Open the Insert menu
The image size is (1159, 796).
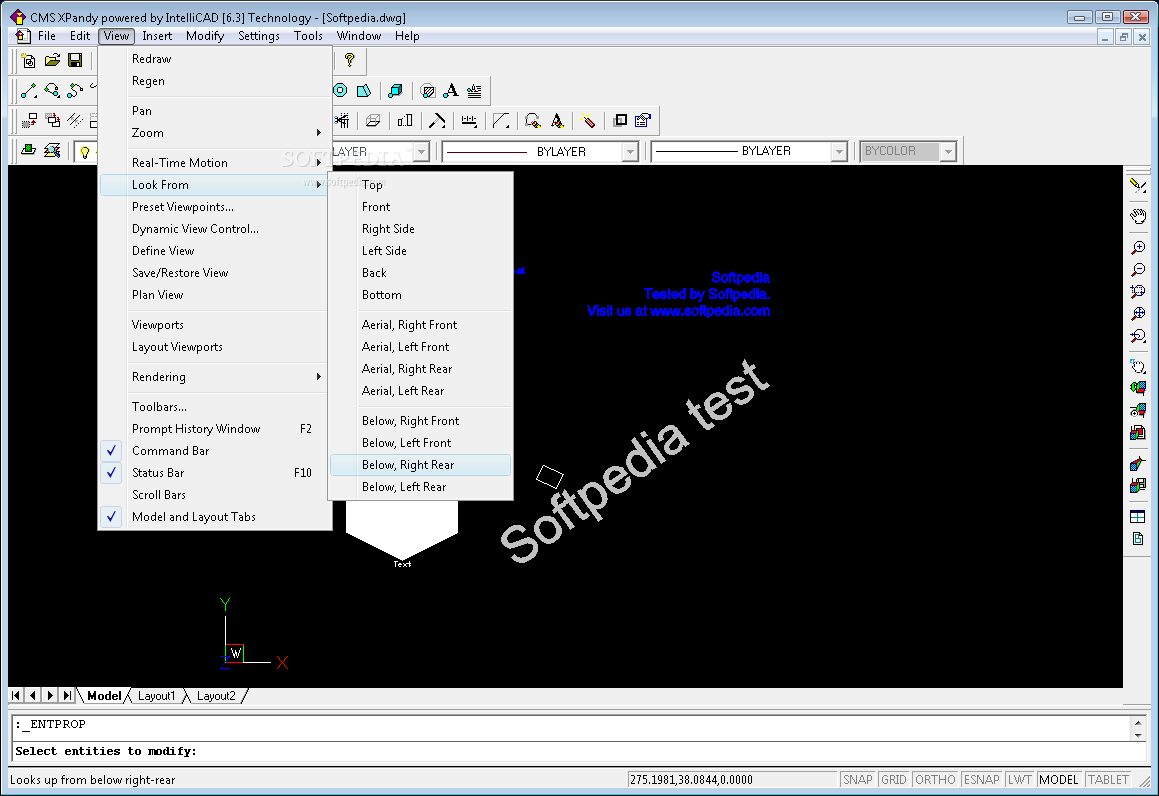tap(157, 35)
